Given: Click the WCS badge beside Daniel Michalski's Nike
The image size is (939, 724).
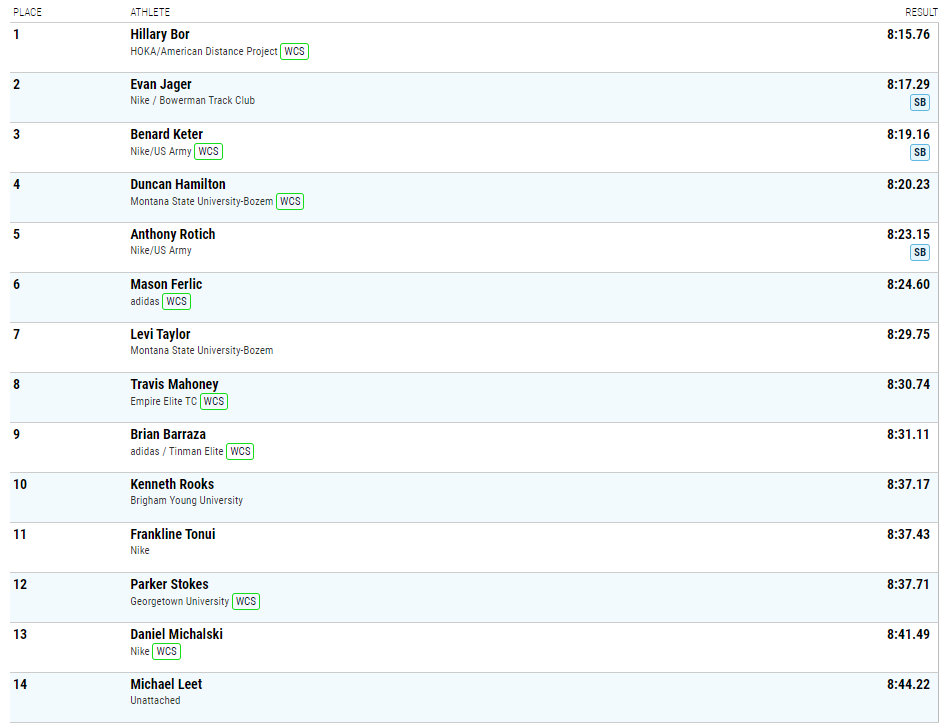Looking at the screenshot, I should point(167,651).
